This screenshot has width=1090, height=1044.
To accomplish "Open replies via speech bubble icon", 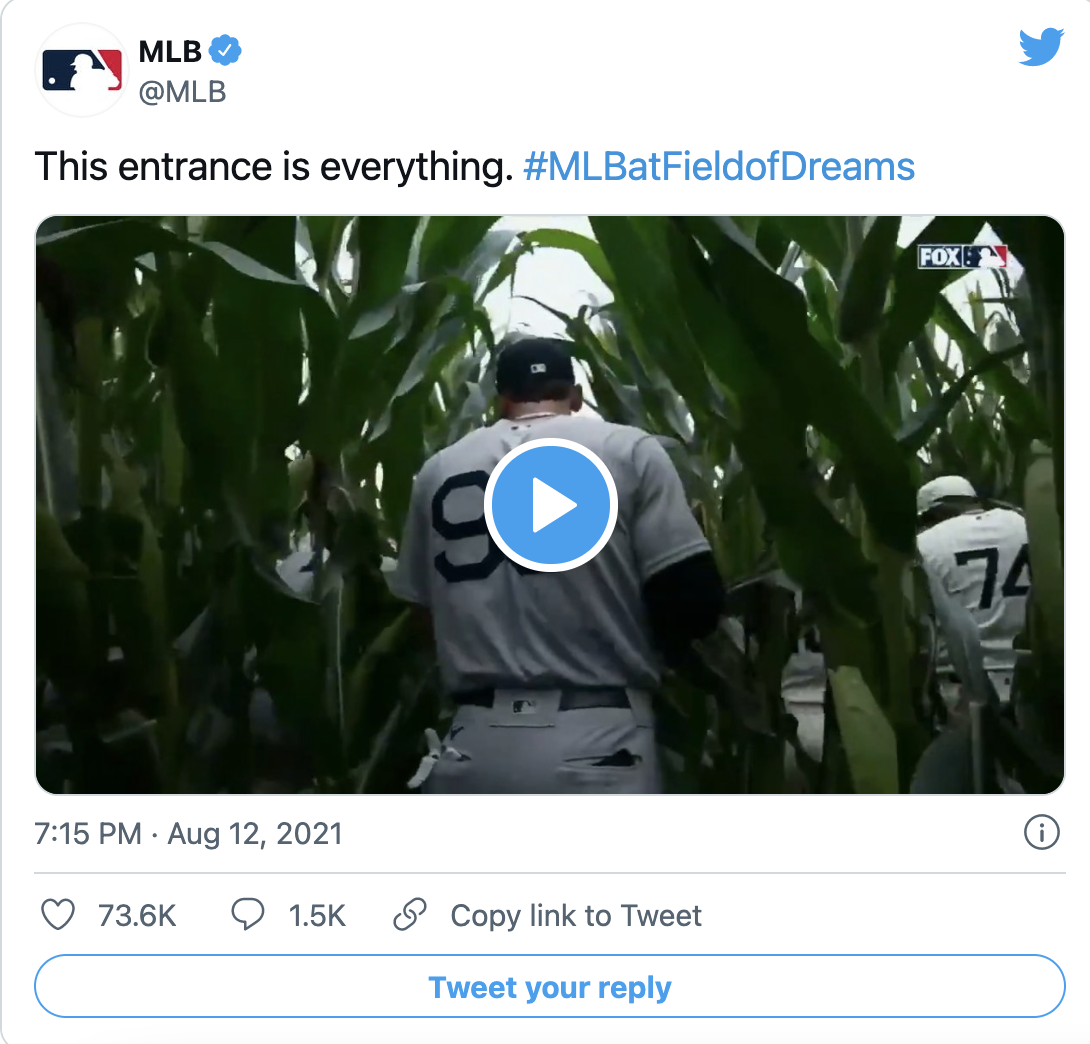I will pos(247,915).
